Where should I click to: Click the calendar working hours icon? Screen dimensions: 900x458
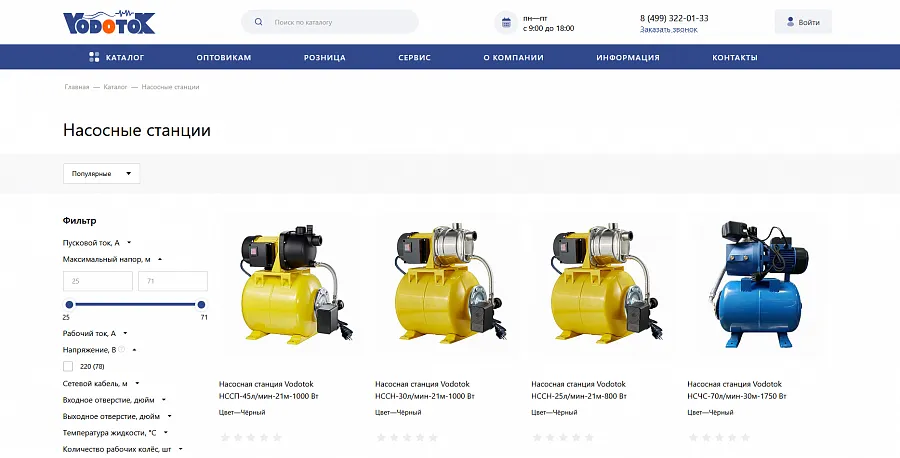506,22
